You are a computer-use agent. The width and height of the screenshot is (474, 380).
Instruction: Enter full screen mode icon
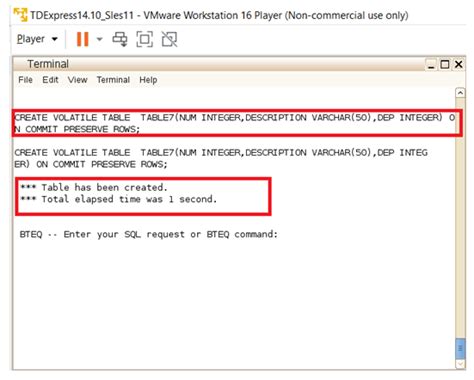(145, 39)
